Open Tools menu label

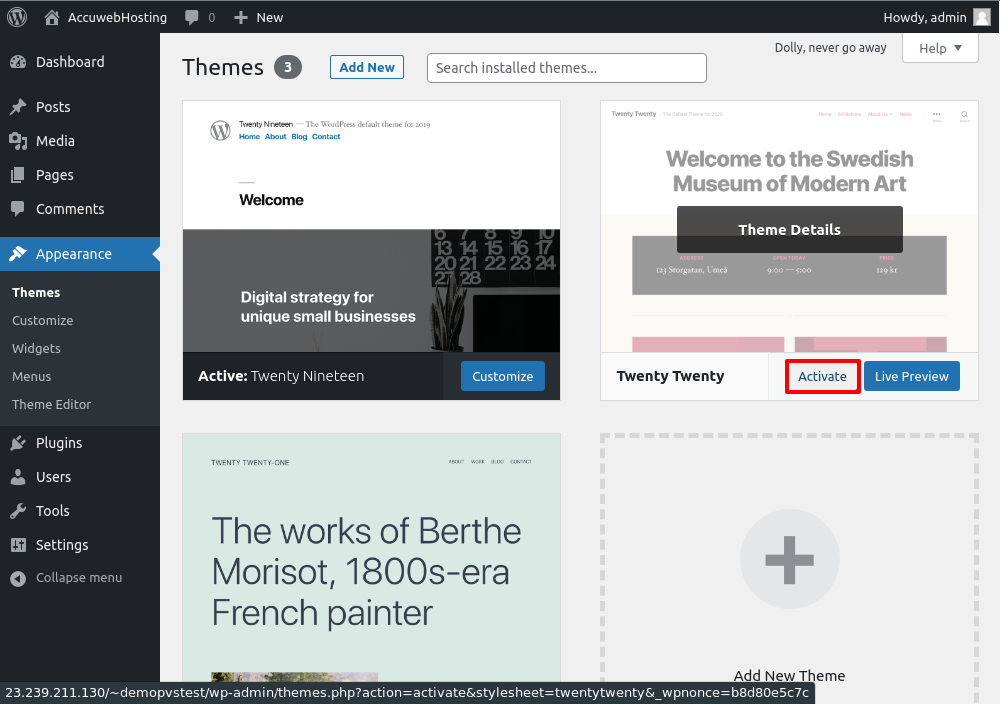52,511
